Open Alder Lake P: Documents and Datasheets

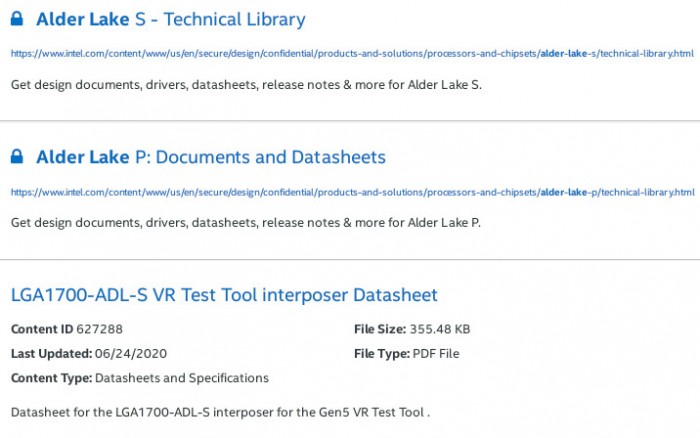pos(211,157)
